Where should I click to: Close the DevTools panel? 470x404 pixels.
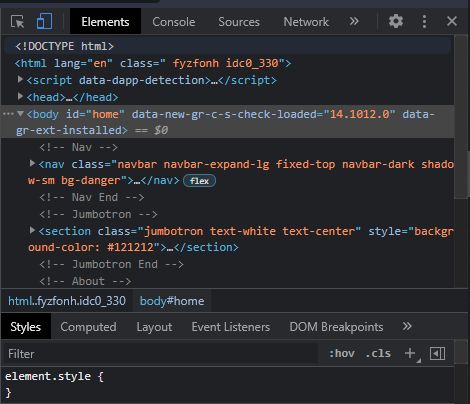point(452,22)
